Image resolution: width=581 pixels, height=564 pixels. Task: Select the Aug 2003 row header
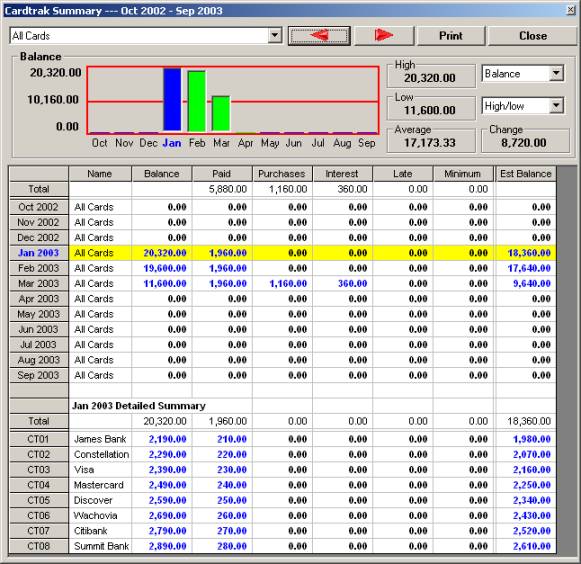[x=39, y=360]
